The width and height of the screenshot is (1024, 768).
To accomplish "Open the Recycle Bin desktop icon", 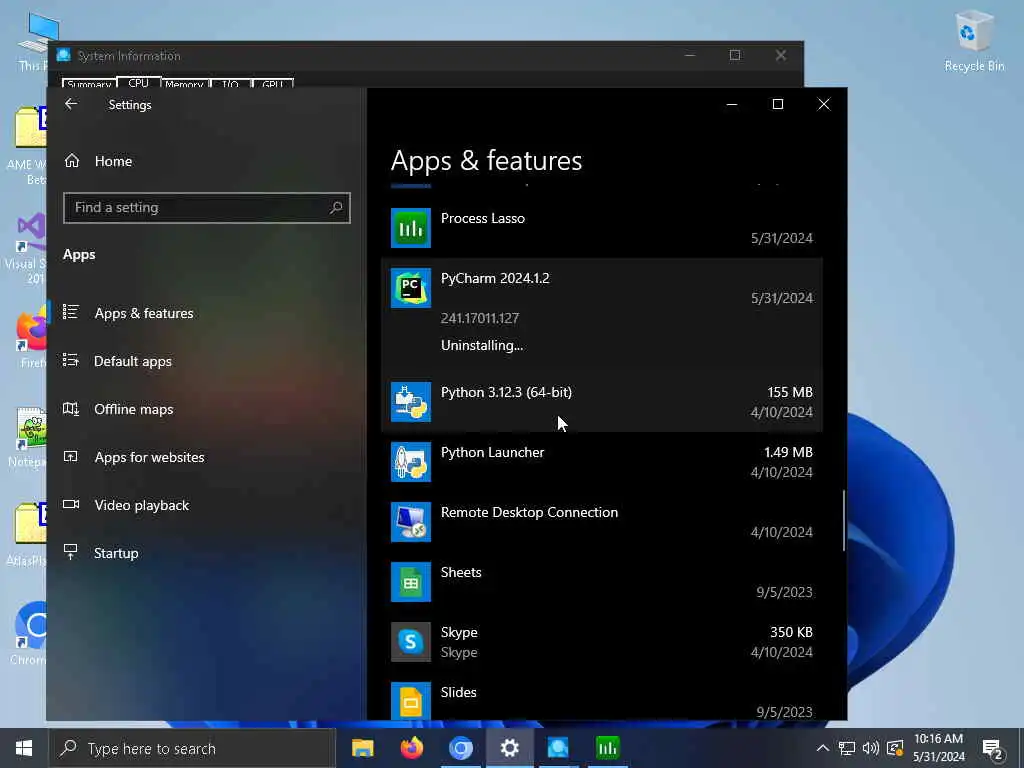I will point(974,40).
